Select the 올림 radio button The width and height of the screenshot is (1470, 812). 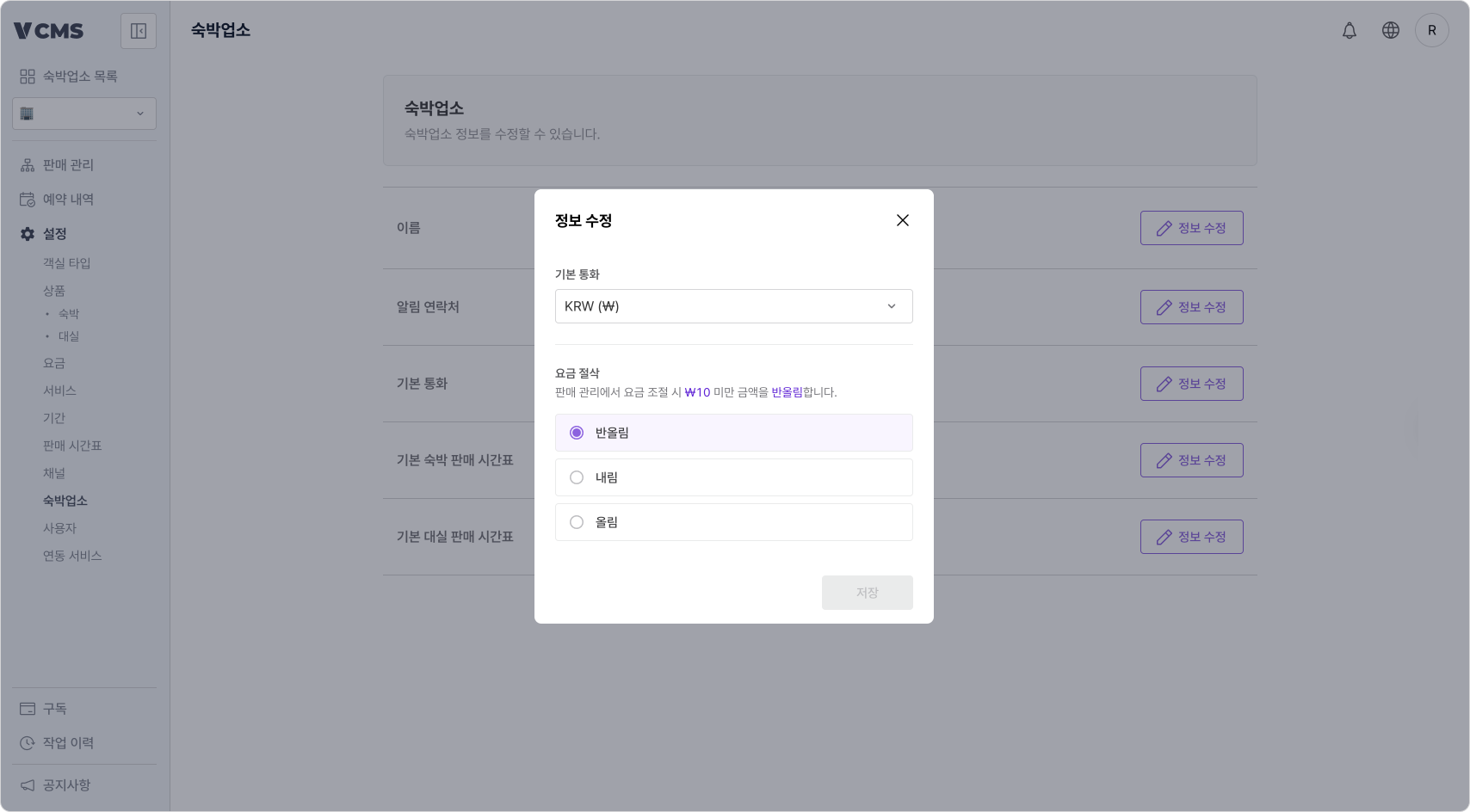click(x=577, y=521)
